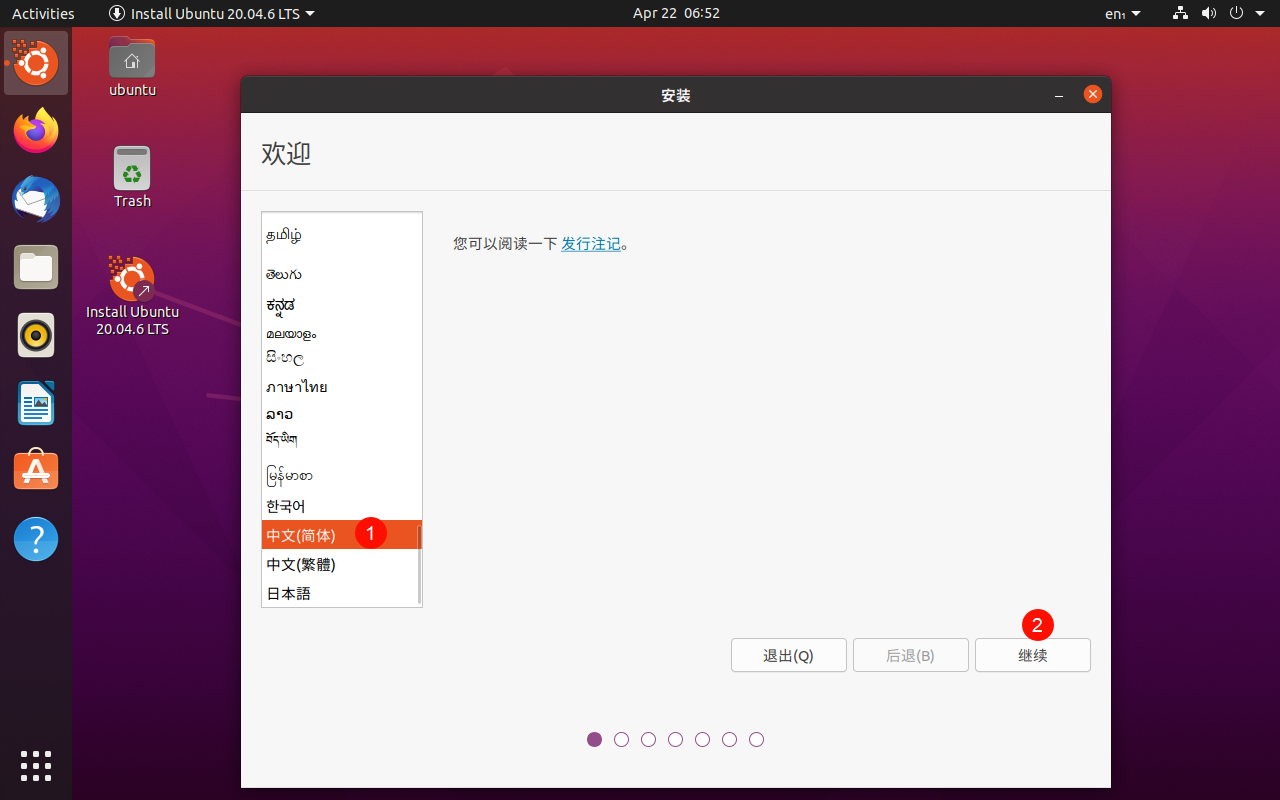The height and width of the screenshot is (800, 1280).
Task: Open Install Ubuntu 20.04.6 LTS desktop shortcut
Action: (x=132, y=295)
